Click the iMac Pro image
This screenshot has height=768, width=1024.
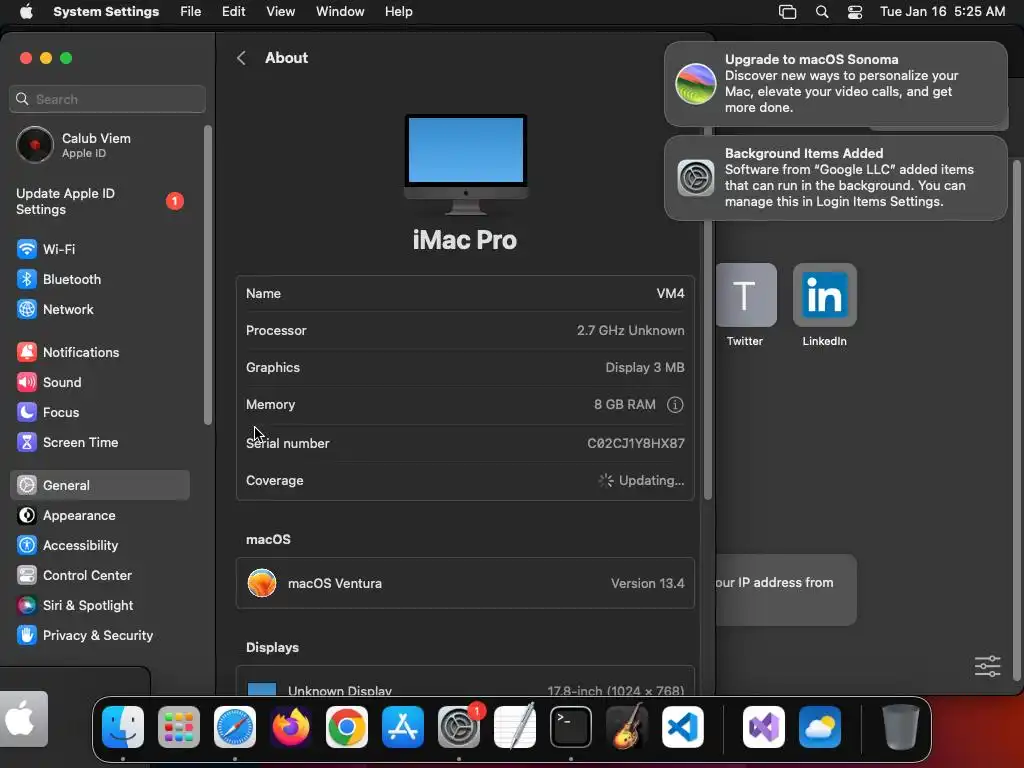(x=466, y=165)
